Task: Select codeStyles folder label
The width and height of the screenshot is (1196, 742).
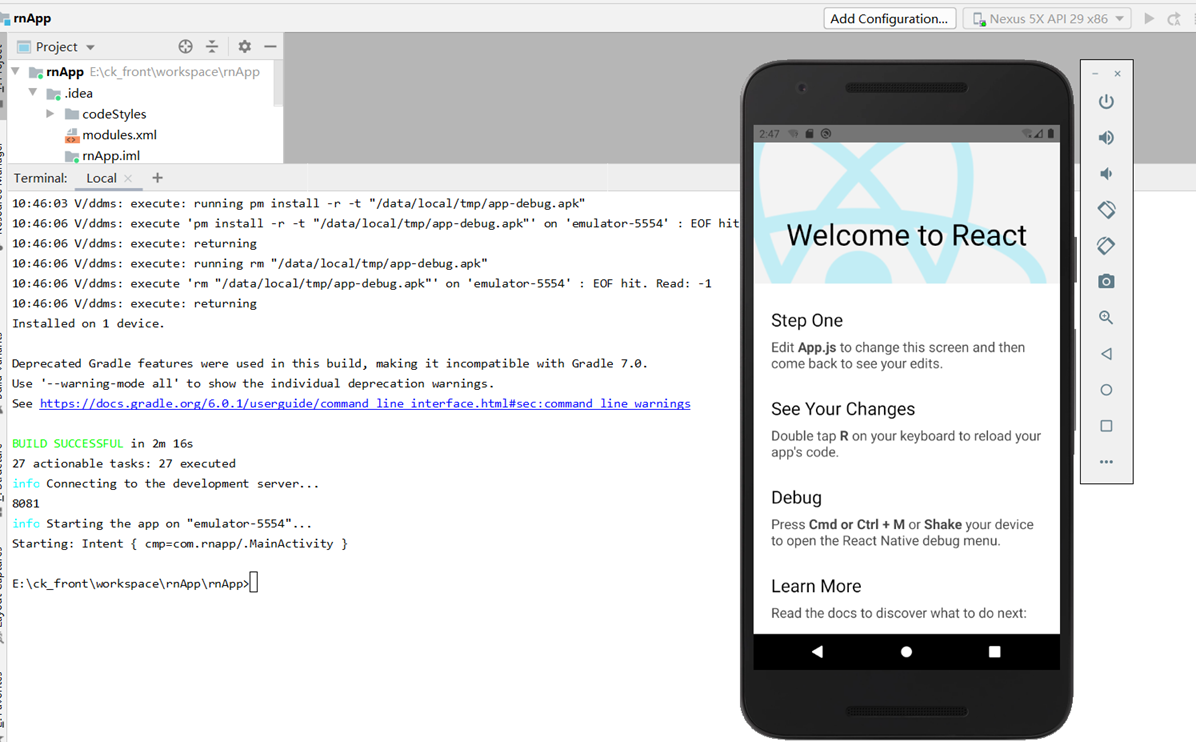Action: point(114,114)
